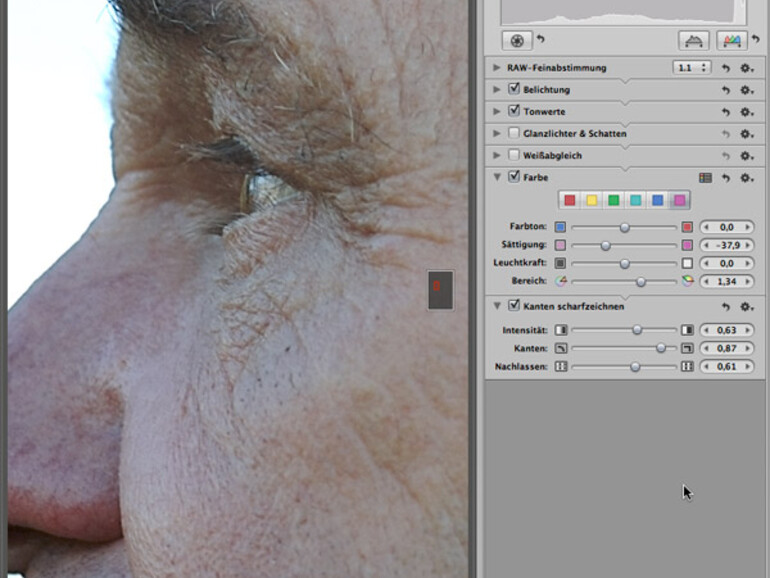Screen dimensions: 770x578
Task: Click the Bereich slider handle
Action: click(641, 282)
